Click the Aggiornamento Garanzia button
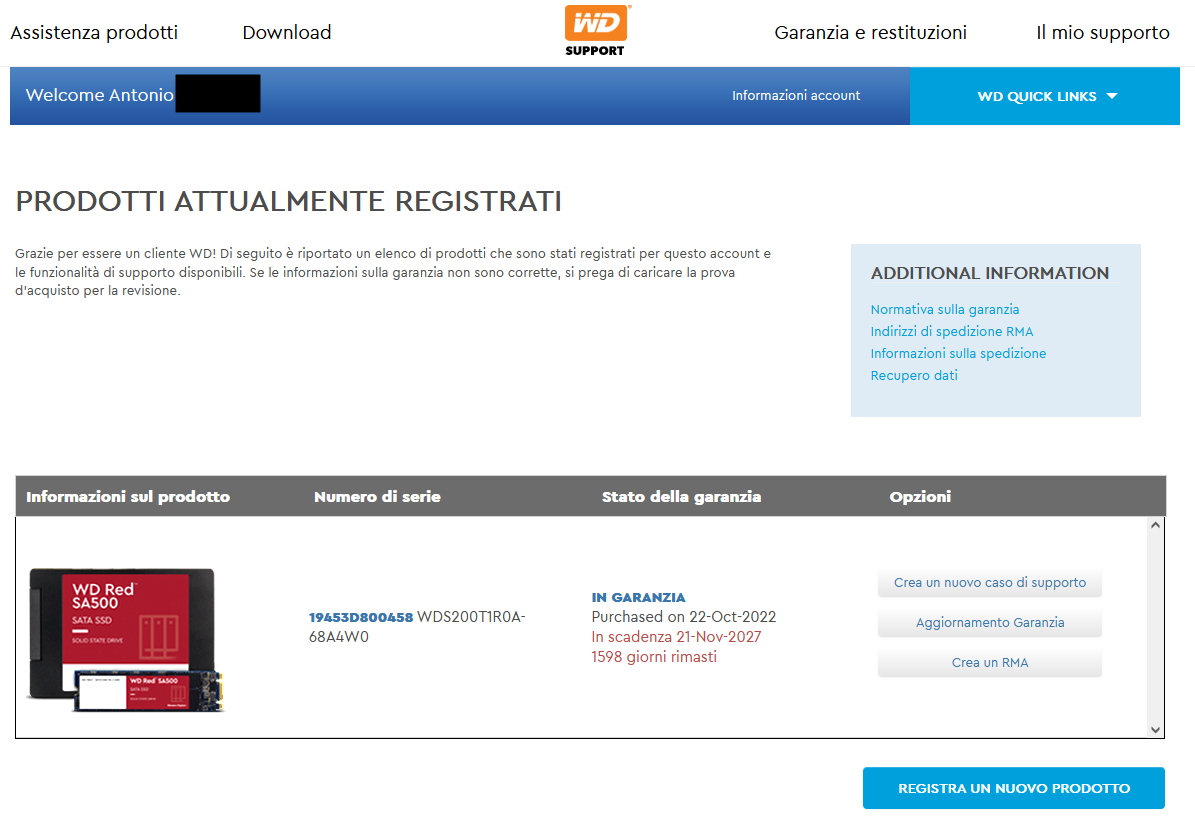This screenshot has height=839, width=1195. pos(989,623)
